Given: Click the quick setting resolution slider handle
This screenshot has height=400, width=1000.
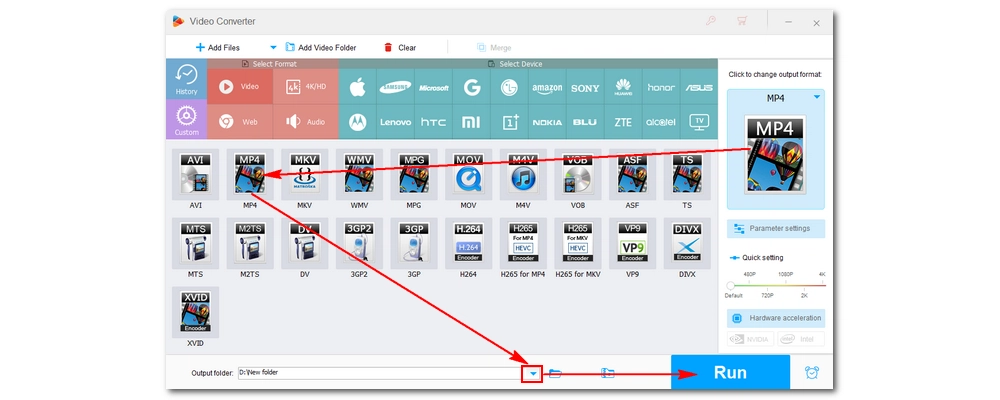Looking at the screenshot, I should coord(730,285).
